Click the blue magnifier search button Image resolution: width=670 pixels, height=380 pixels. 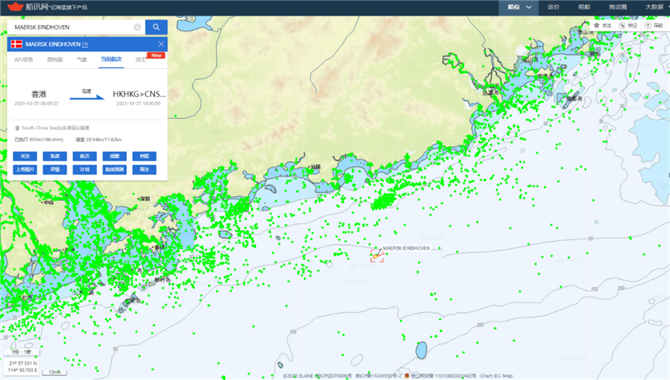pos(156,27)
